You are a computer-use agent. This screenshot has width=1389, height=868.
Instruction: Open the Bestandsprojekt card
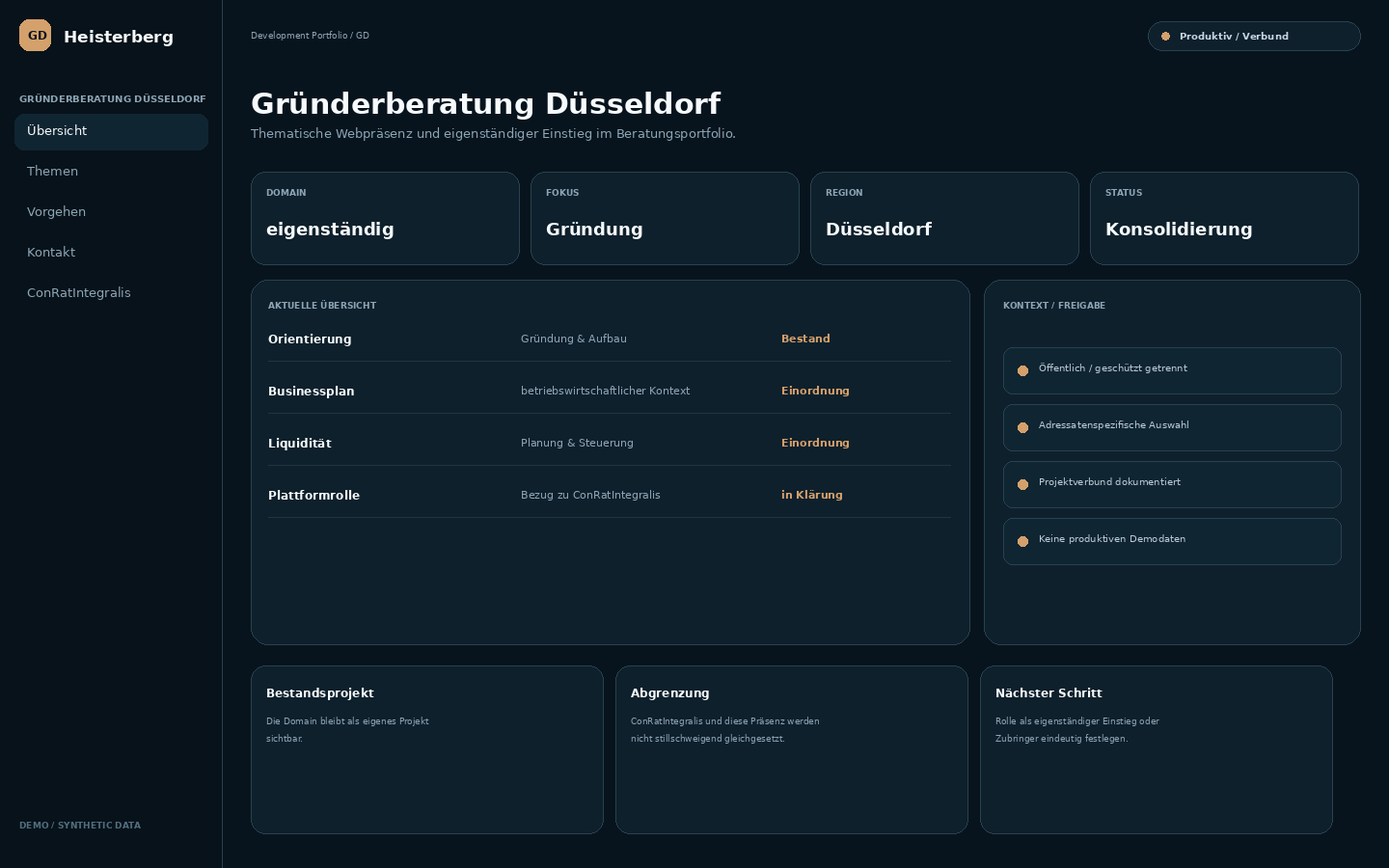[x=427, y=749]
